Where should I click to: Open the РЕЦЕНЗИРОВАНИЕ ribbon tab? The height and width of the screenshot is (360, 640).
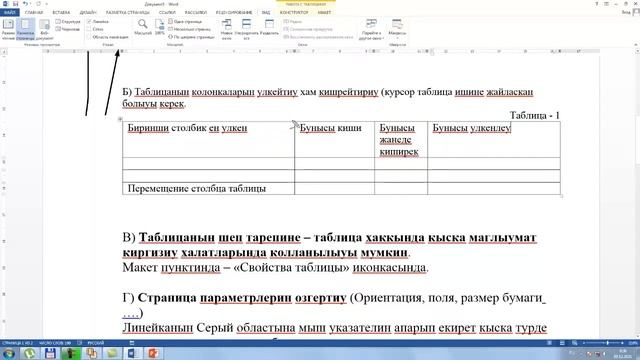234,13
